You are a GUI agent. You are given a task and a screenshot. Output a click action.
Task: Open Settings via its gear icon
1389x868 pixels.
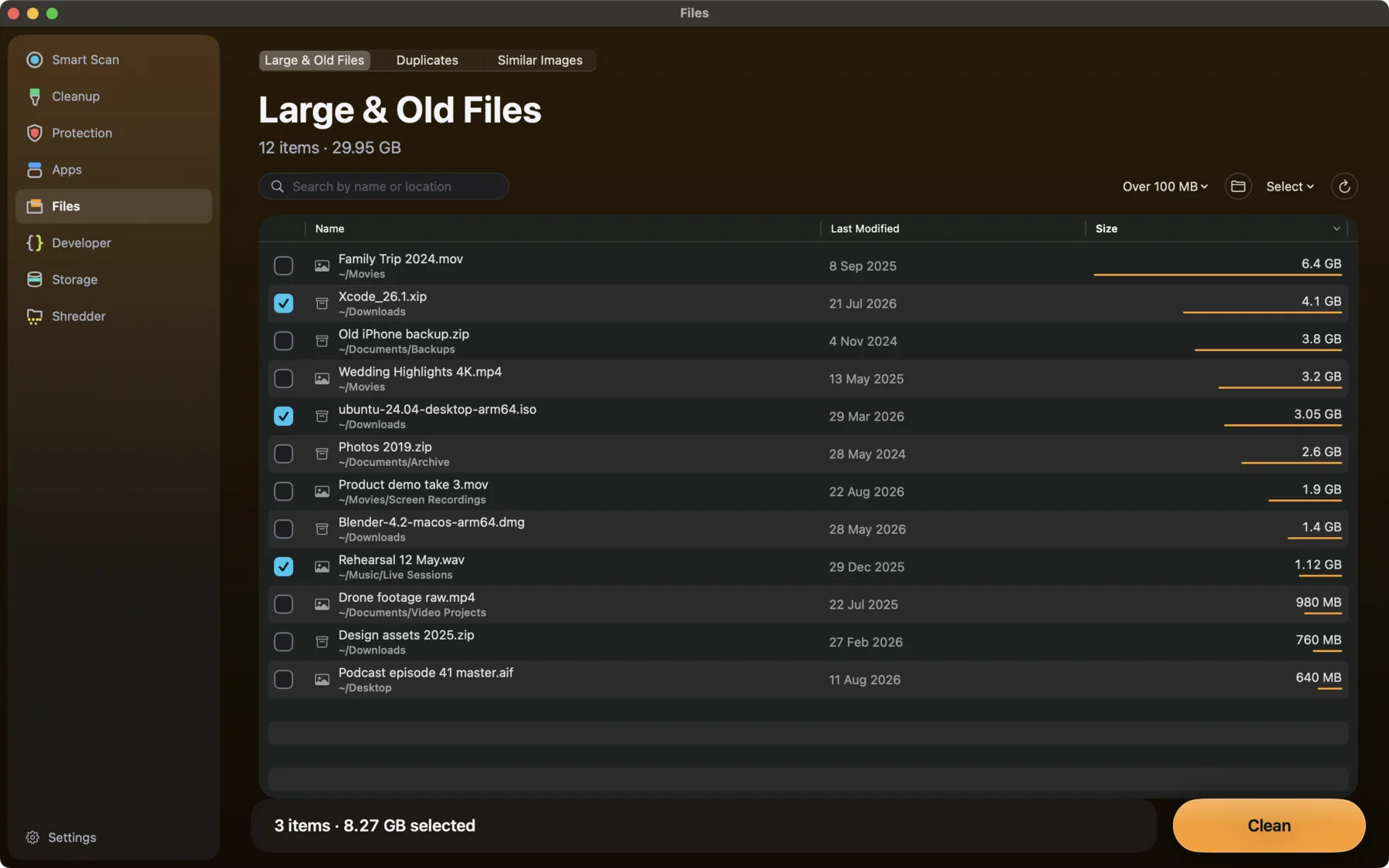(x=32, y=837)
